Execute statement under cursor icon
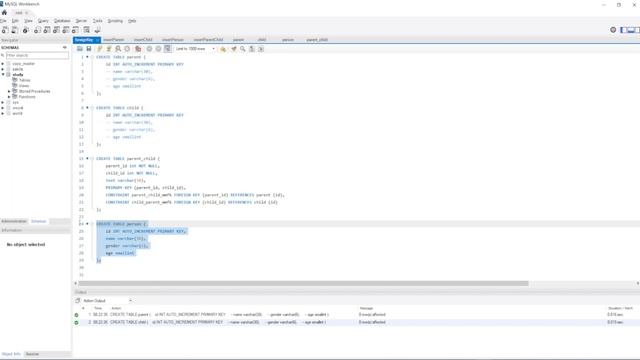640x360 pixels. tap(109, 49)
